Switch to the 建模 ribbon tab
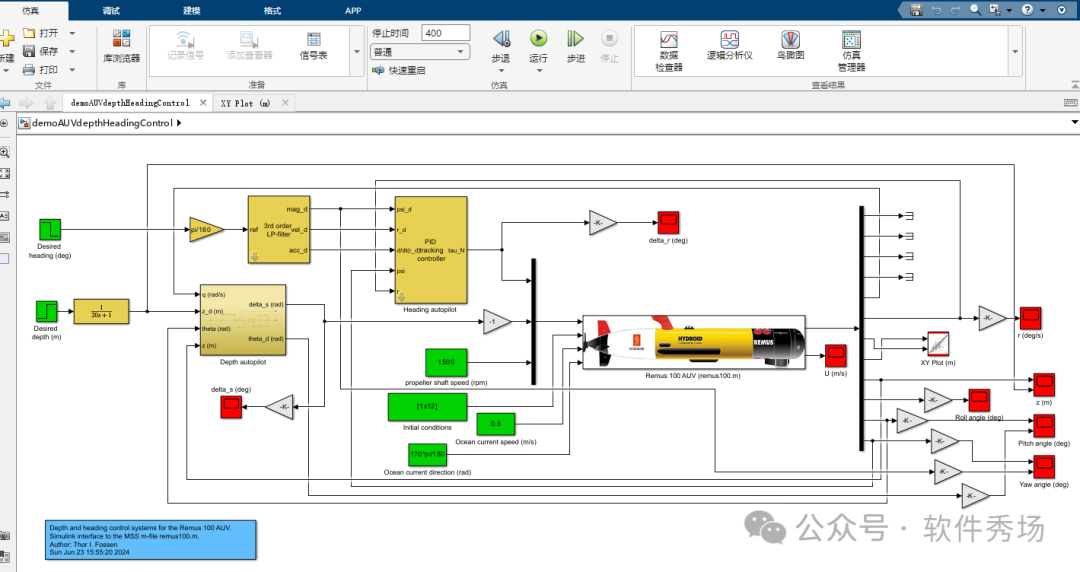The height and width of the screenshot is (572, 1080). click(x=191, y=10)
